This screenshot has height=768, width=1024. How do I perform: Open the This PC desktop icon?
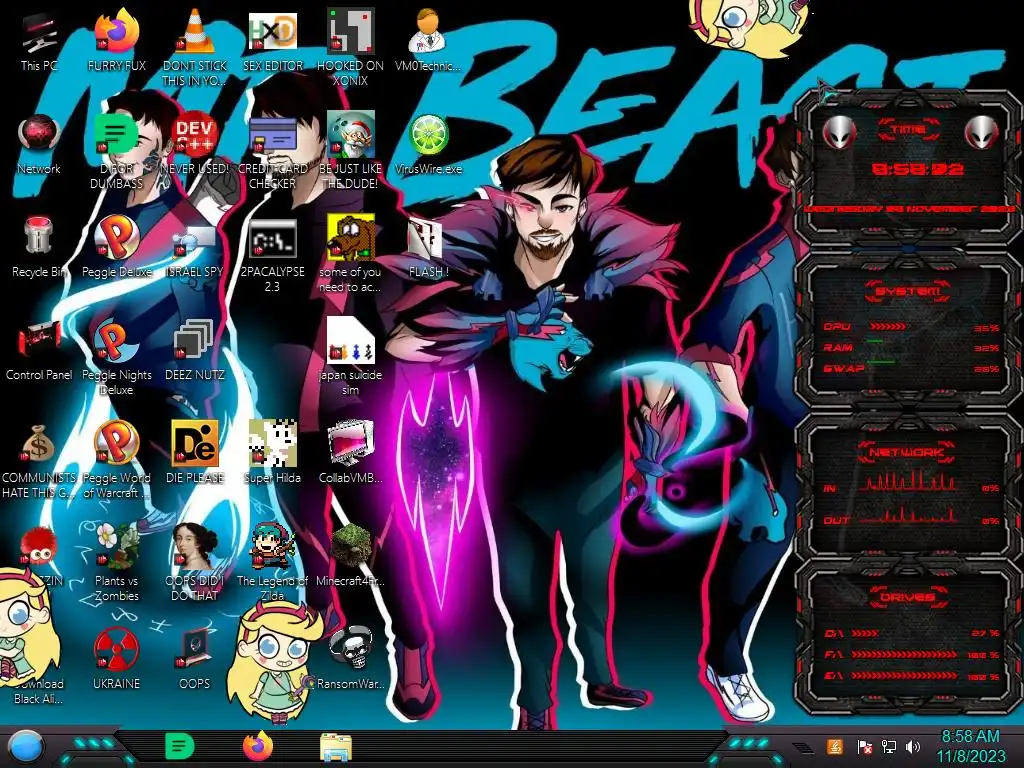pyautogui.click(x=39, y=41)
